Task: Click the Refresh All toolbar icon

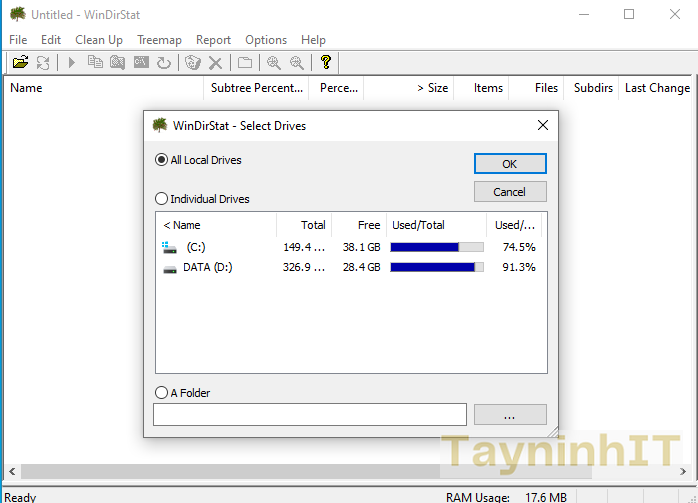Action: click(43, 63)
